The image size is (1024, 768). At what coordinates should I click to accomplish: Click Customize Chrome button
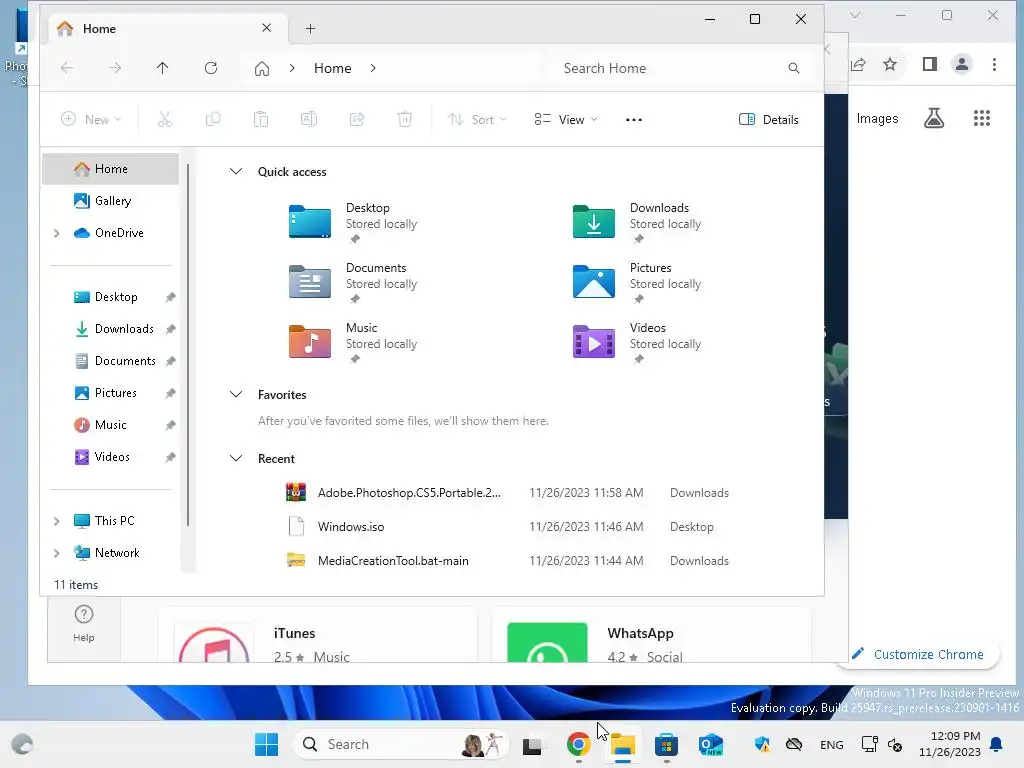(918, 654)
